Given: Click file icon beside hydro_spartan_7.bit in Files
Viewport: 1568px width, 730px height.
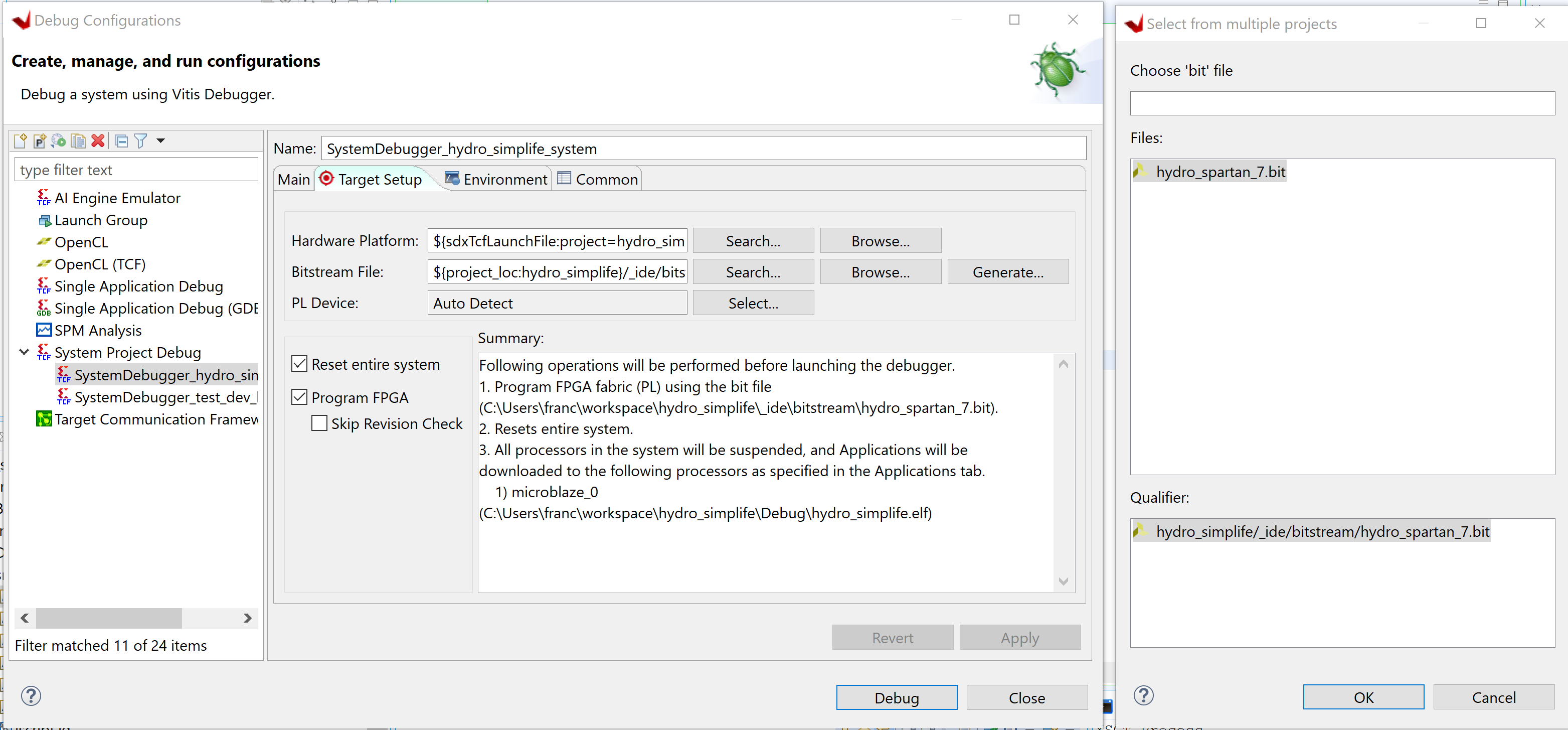Looking at the screenshot, I should tap(1141, 171).
